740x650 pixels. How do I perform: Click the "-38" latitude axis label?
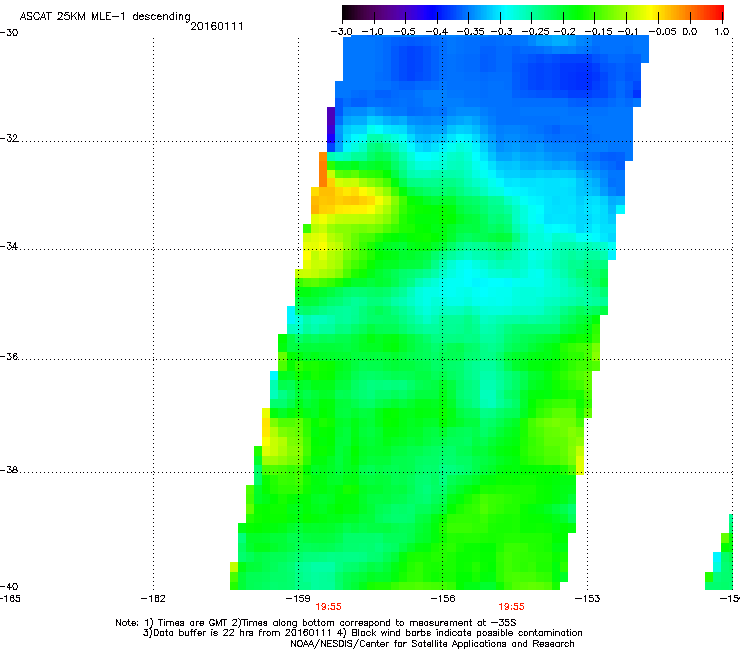[9, 470]
